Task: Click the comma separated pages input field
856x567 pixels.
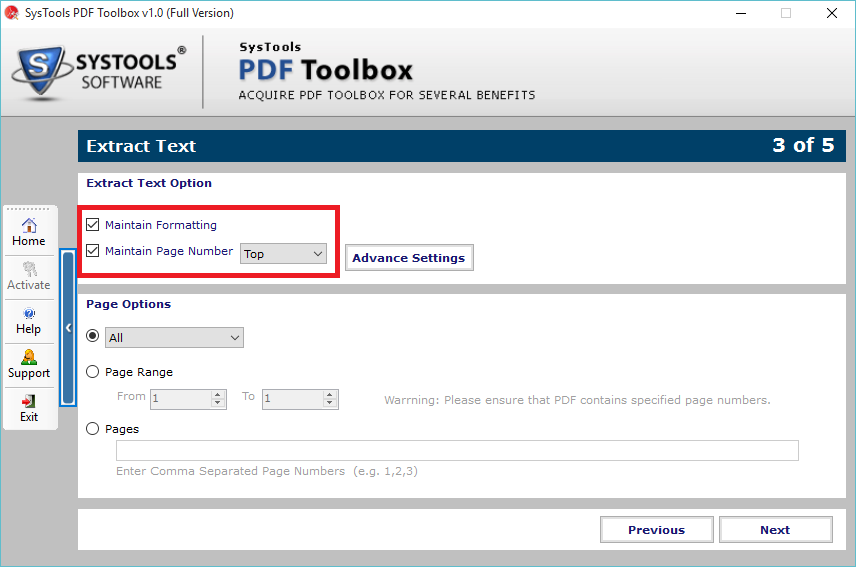Action: tap(457, 450)
